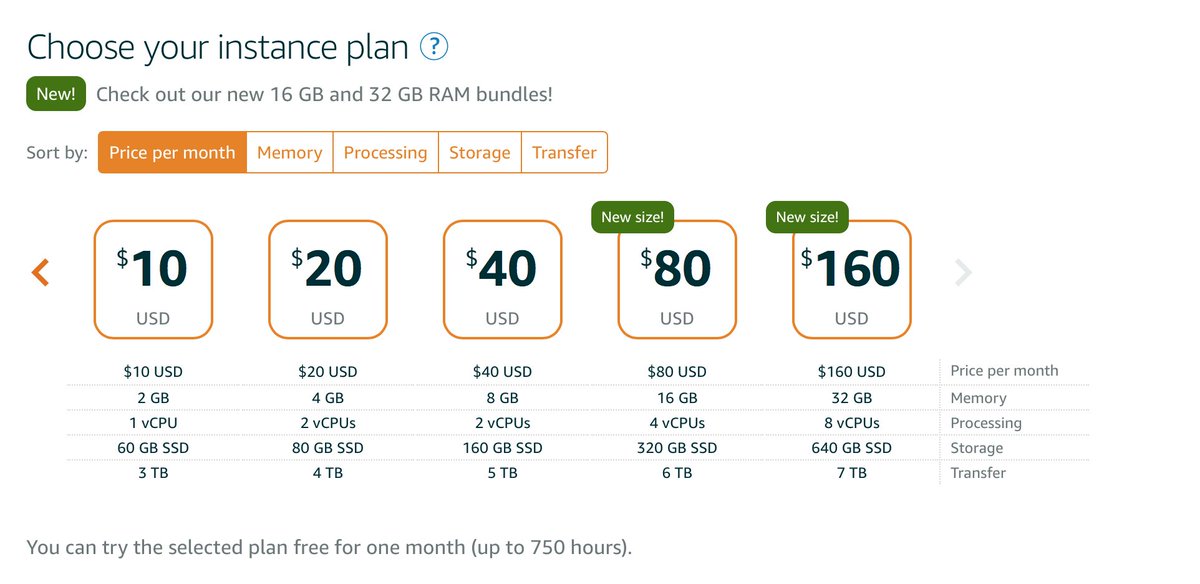The width and height of the screenshot is (1200, 584).
Task: Click the left orange carousel arrow
Action: pos(40,272)
